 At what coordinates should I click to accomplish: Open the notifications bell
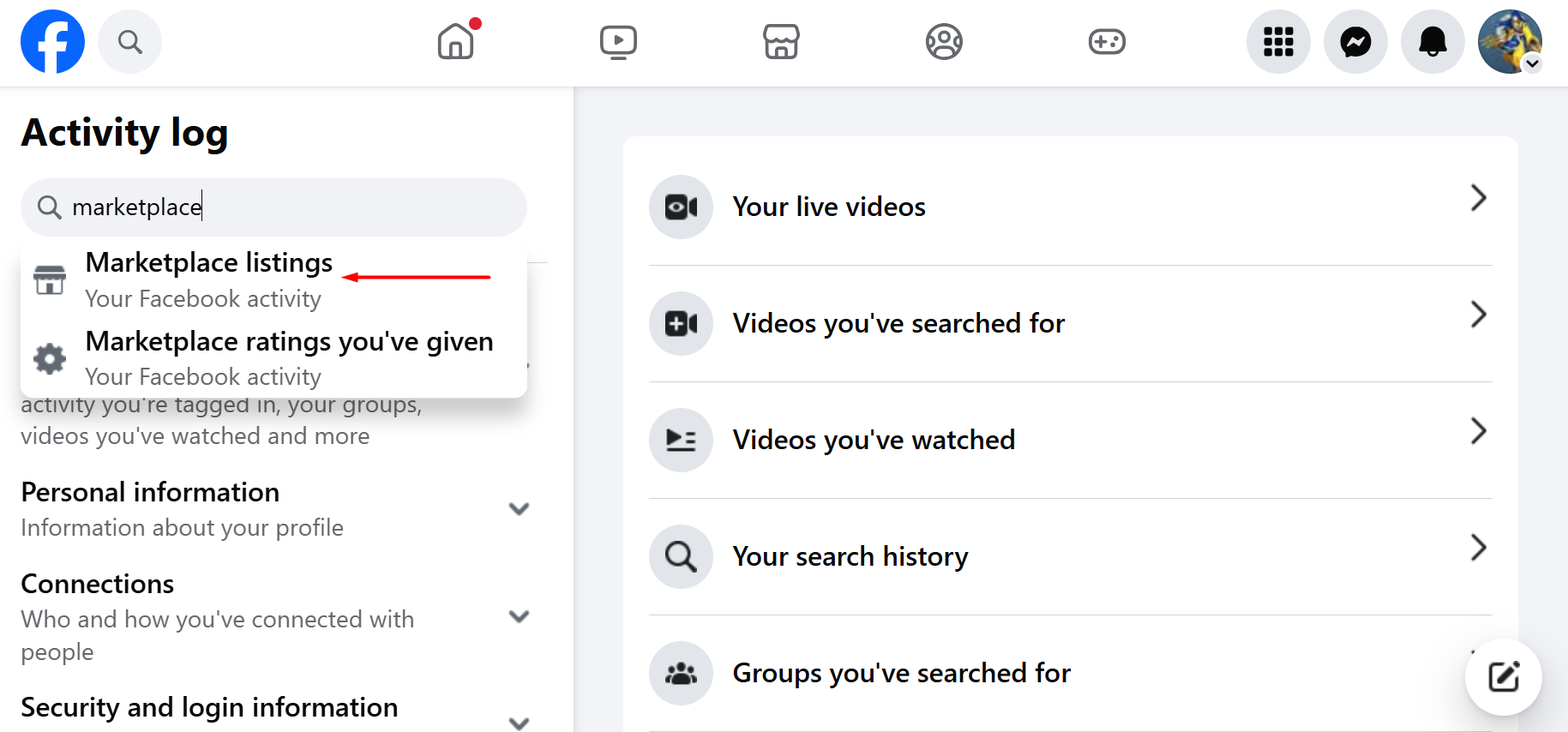click(1433, 41)
